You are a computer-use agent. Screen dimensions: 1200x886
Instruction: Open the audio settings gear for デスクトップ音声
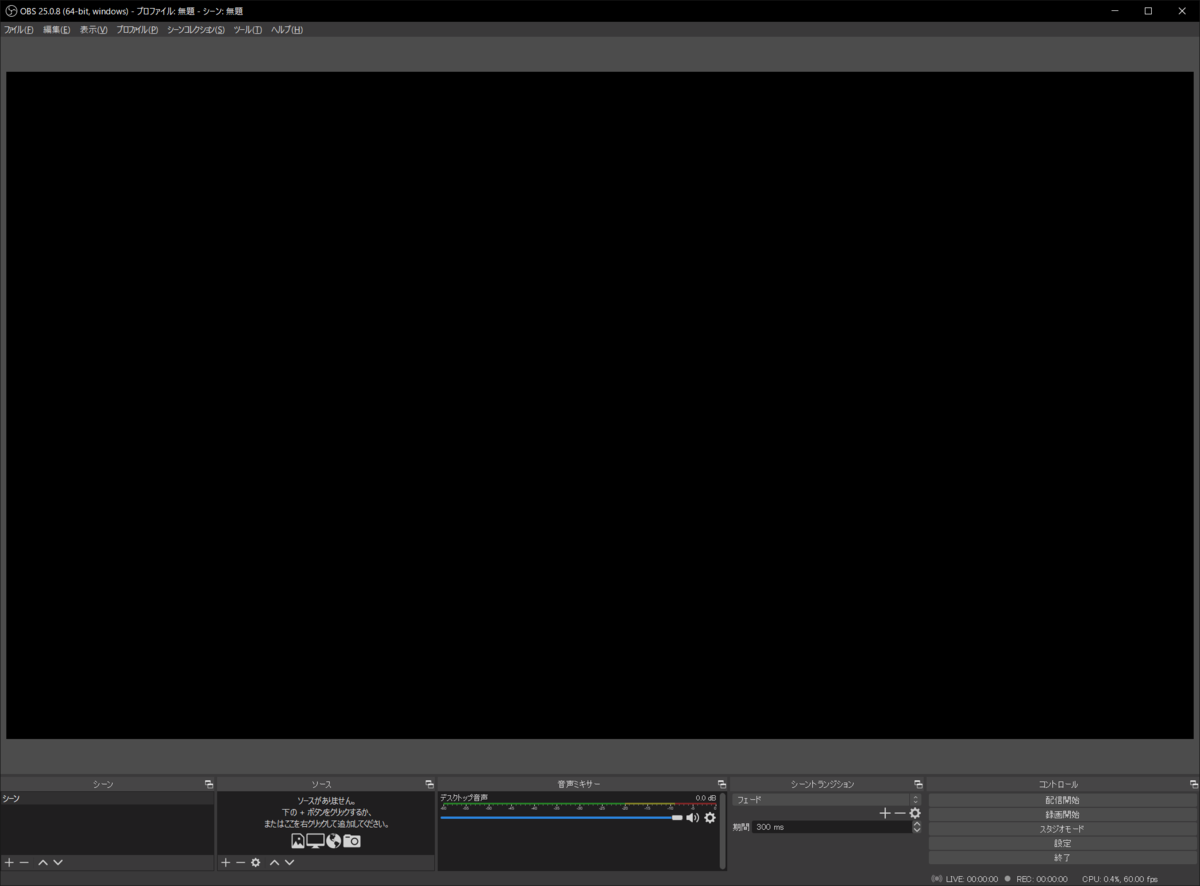pos(710,817)
